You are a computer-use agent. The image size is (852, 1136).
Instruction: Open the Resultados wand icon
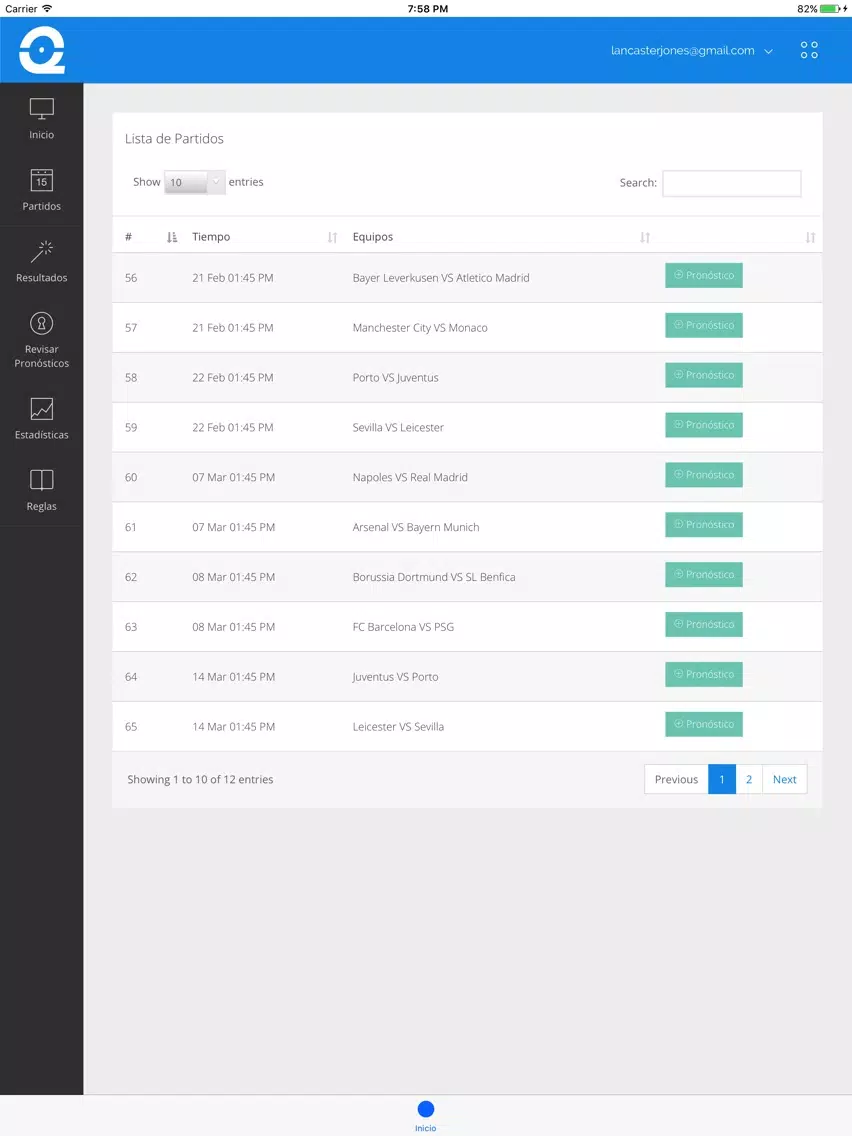pyautogui.click(x=41, y=251)
